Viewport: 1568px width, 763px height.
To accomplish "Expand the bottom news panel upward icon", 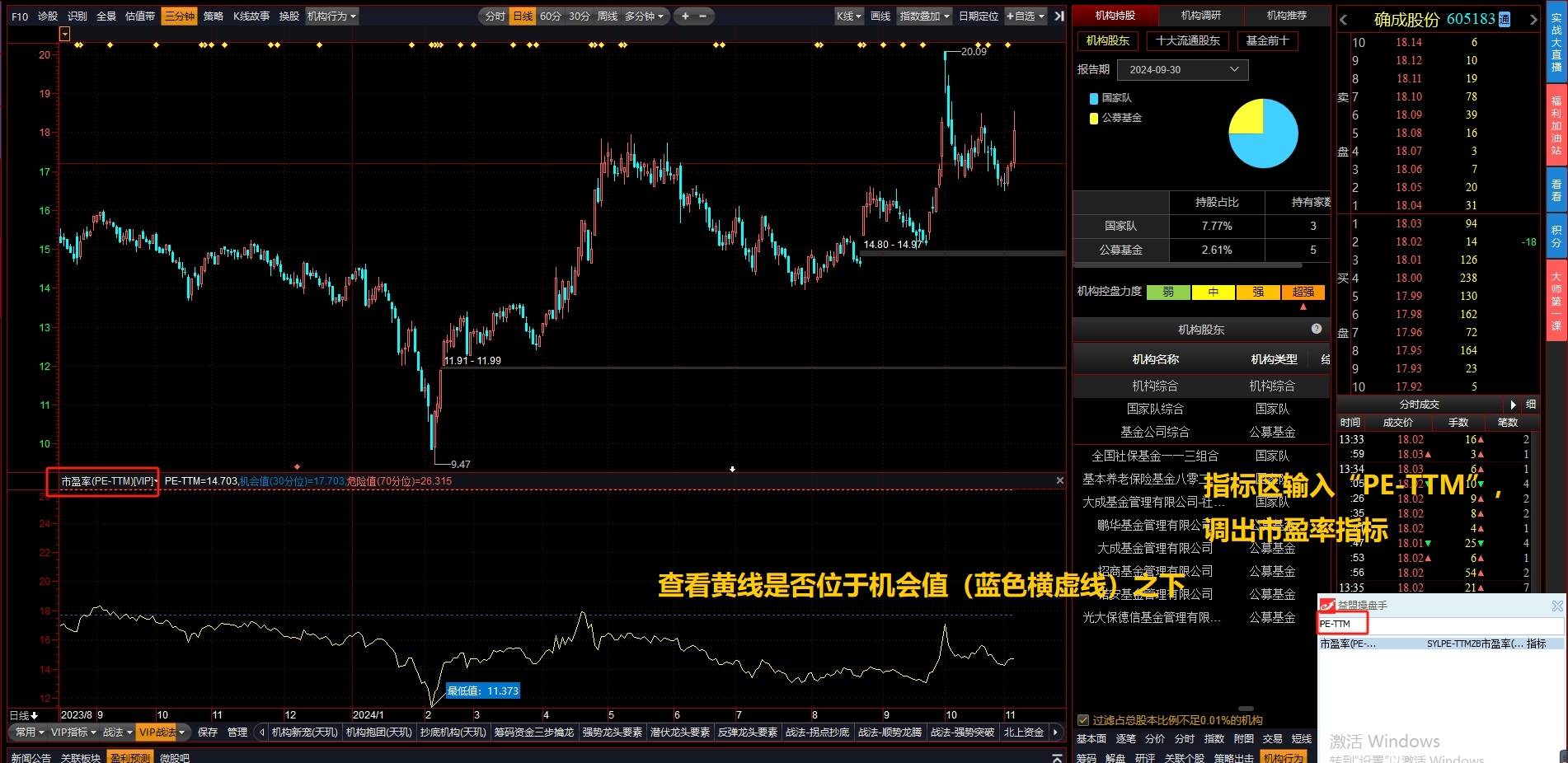I will click(1058, 757).
